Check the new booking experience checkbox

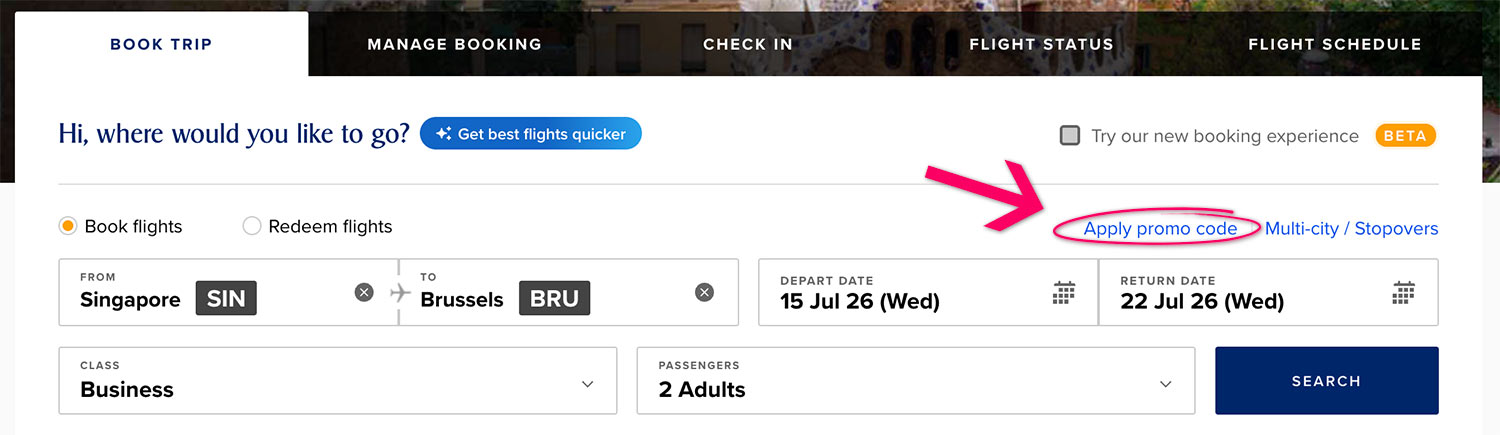coord(1070,135)
